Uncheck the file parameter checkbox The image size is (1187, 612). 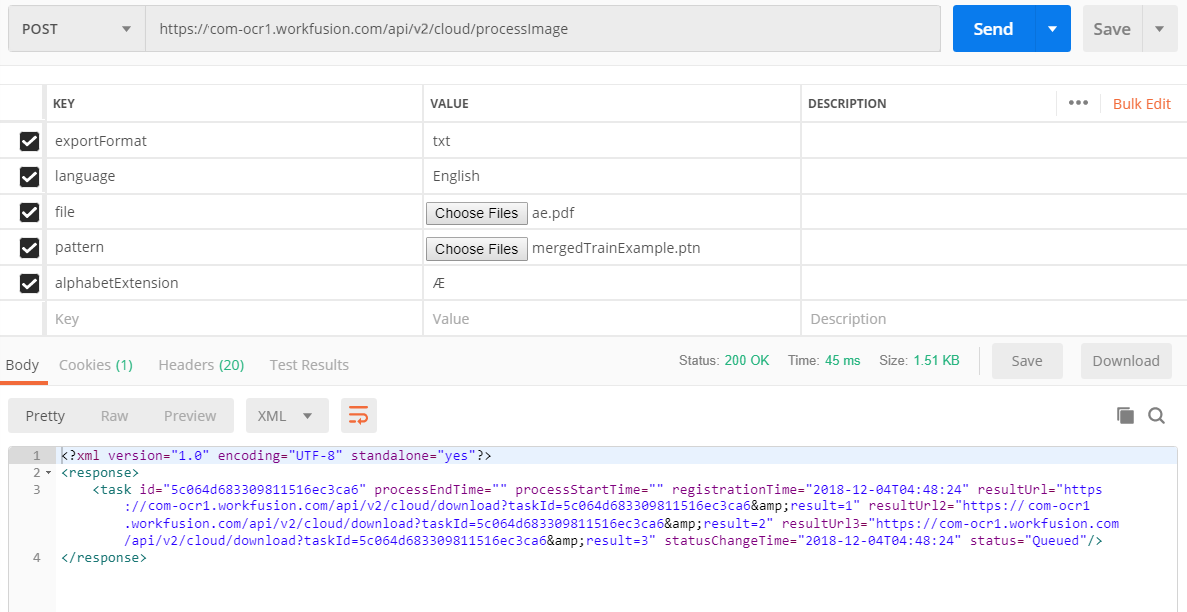point(30,212)
